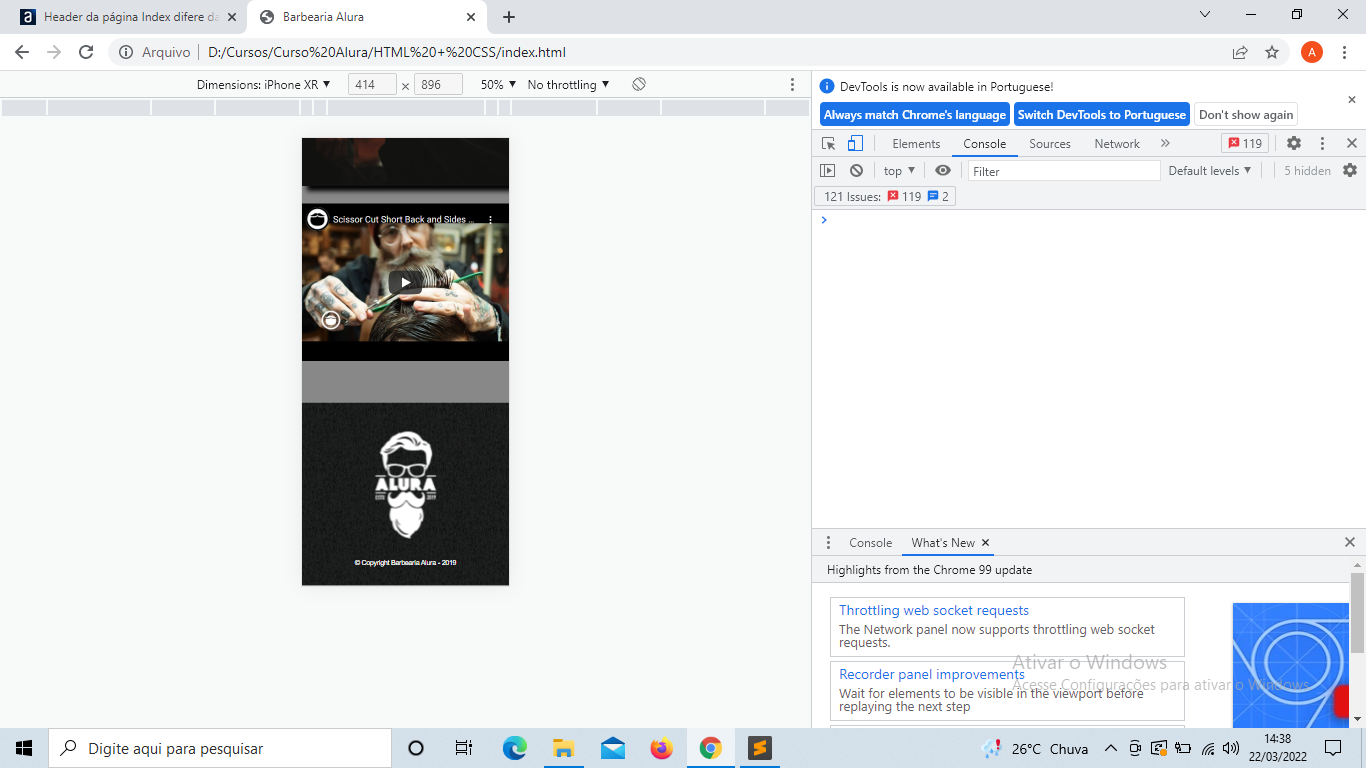
Task: Open File Explorer from the taskbar
Action: (563, 748)
